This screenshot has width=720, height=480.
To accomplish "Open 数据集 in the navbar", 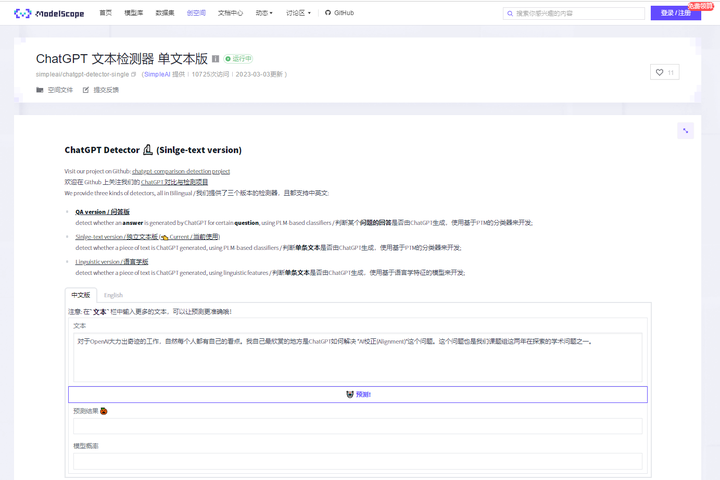I will (165, 13).
